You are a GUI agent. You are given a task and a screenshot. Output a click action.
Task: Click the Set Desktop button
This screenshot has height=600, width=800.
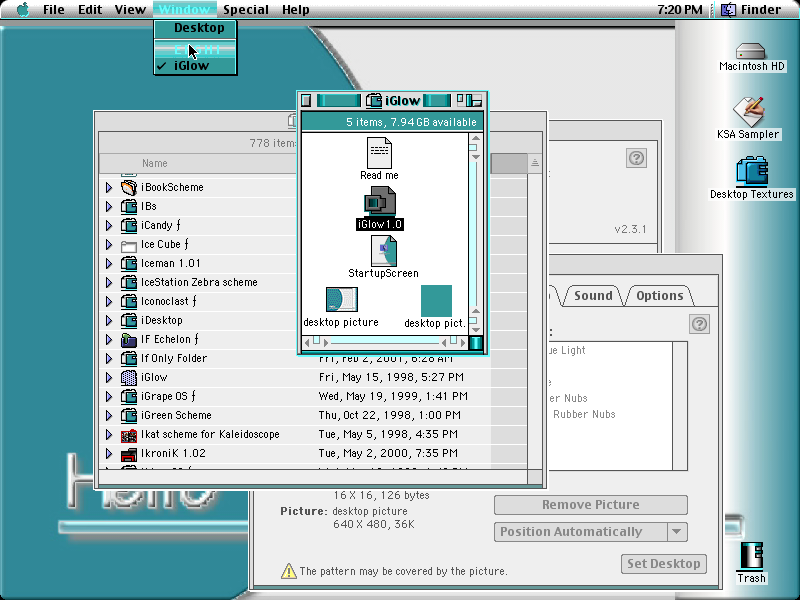[664, 564]
